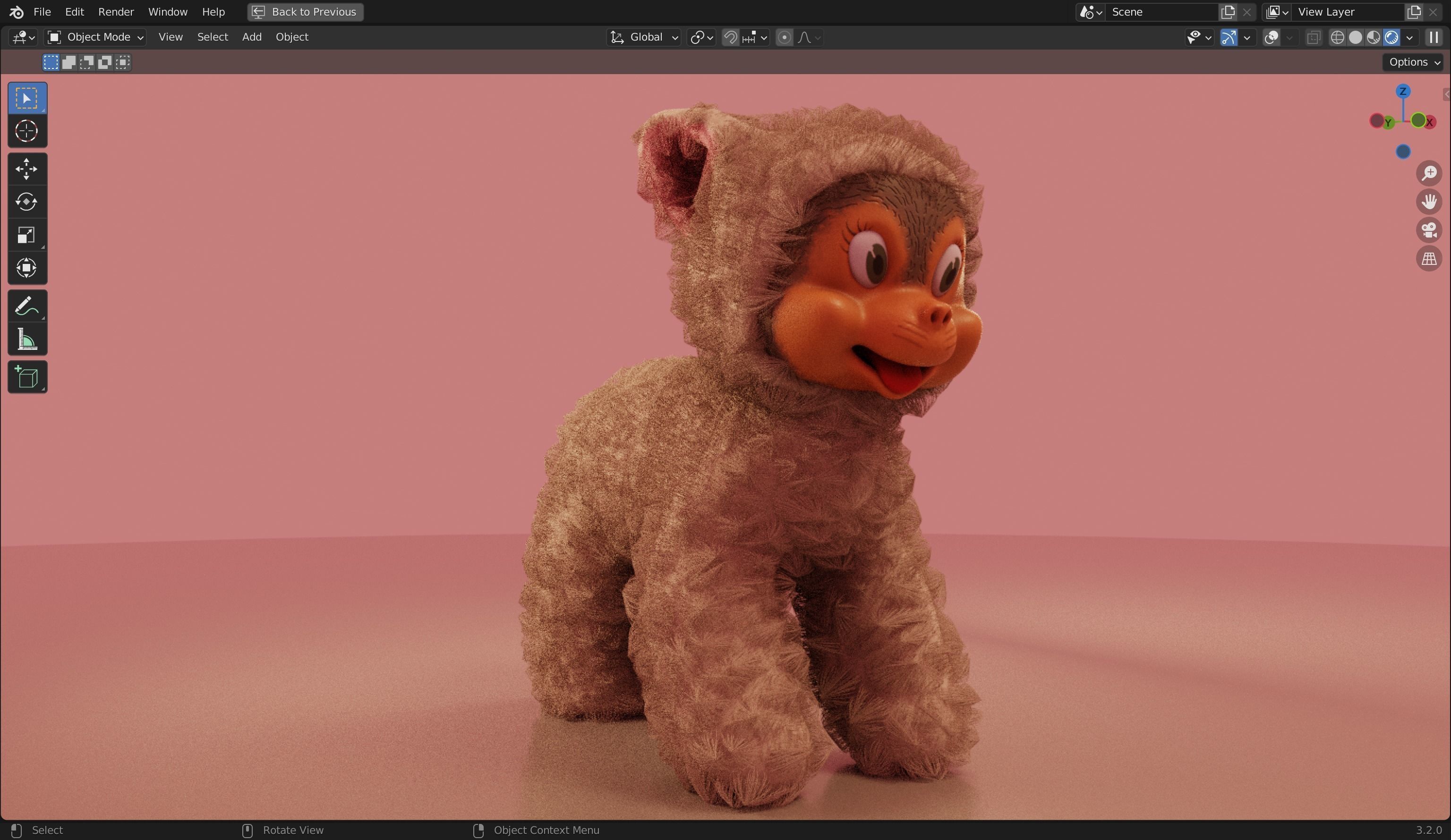Choose the Rotate tool
Screen dimensions: 1451x840
[27, 202]
